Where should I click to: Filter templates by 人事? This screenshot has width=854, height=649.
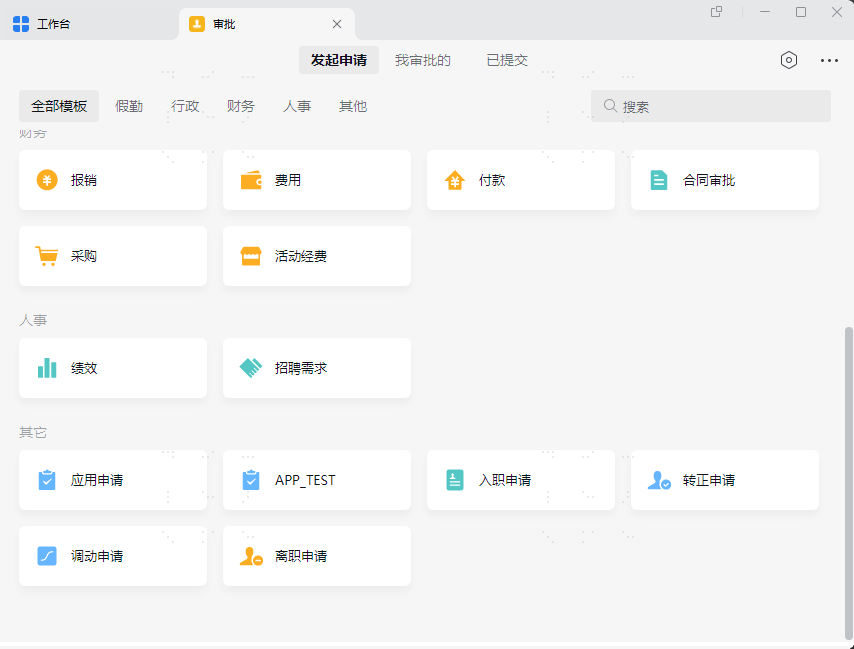tap(297, 106)
